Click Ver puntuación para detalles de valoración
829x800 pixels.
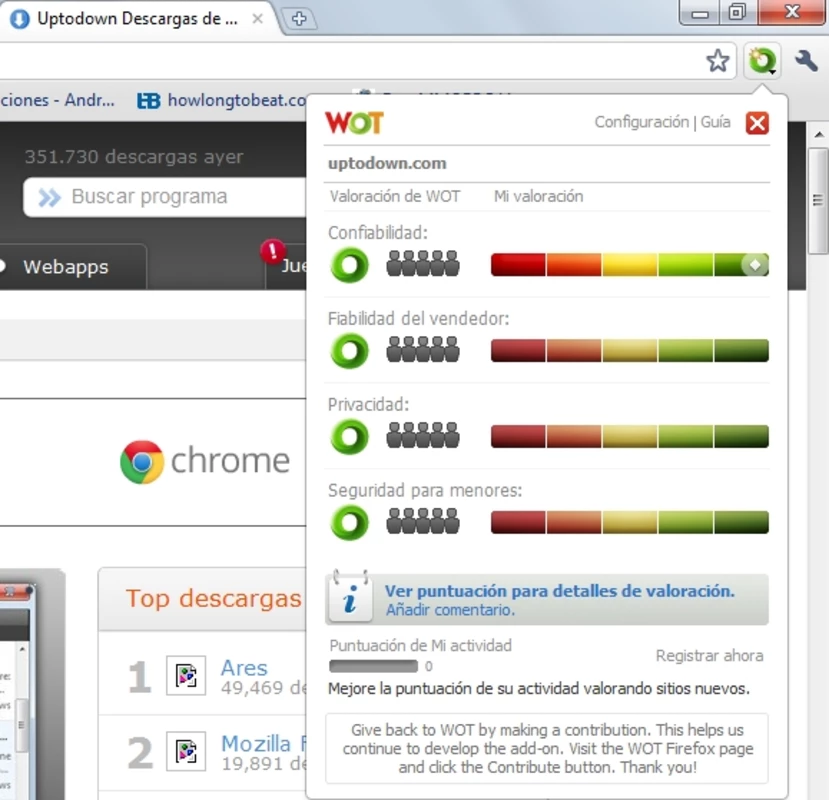click(559, 591)
